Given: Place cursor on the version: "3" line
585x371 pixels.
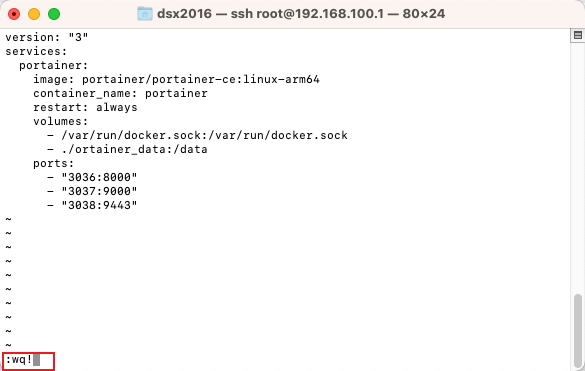Looking at the screenshot, I should click(47, 37).
